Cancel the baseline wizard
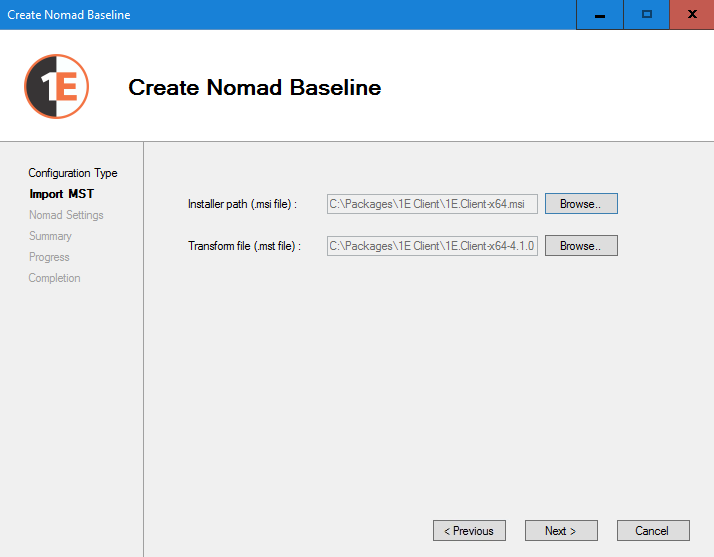 (651, 531)
